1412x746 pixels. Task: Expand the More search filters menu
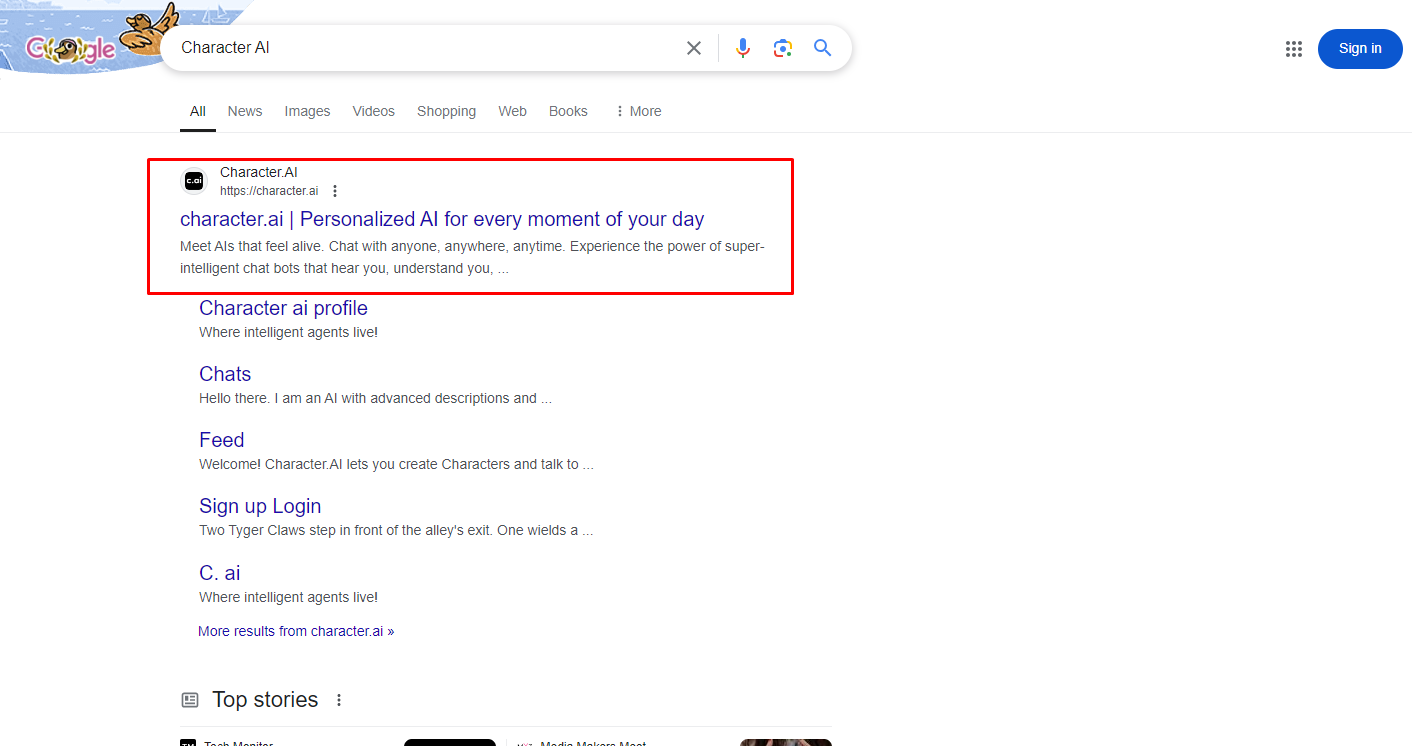[x=638, y=111]
